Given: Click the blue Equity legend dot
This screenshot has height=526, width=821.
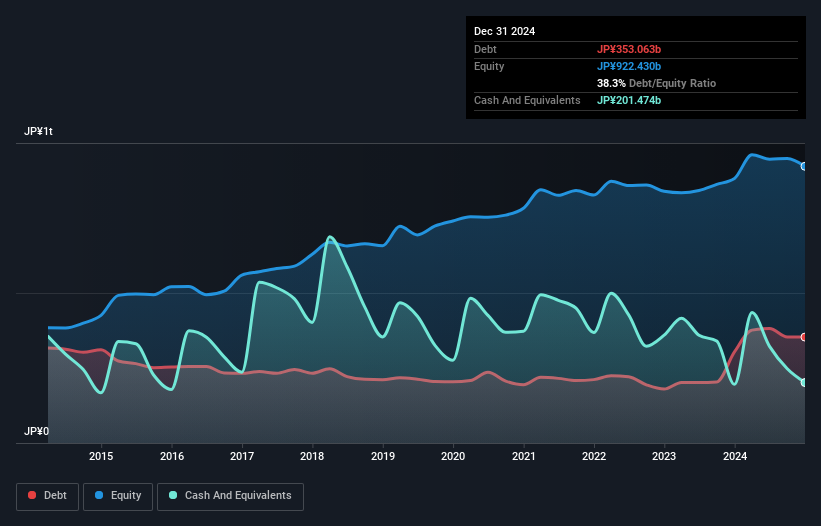Looking at the screenshot, I should click(99, 495).
